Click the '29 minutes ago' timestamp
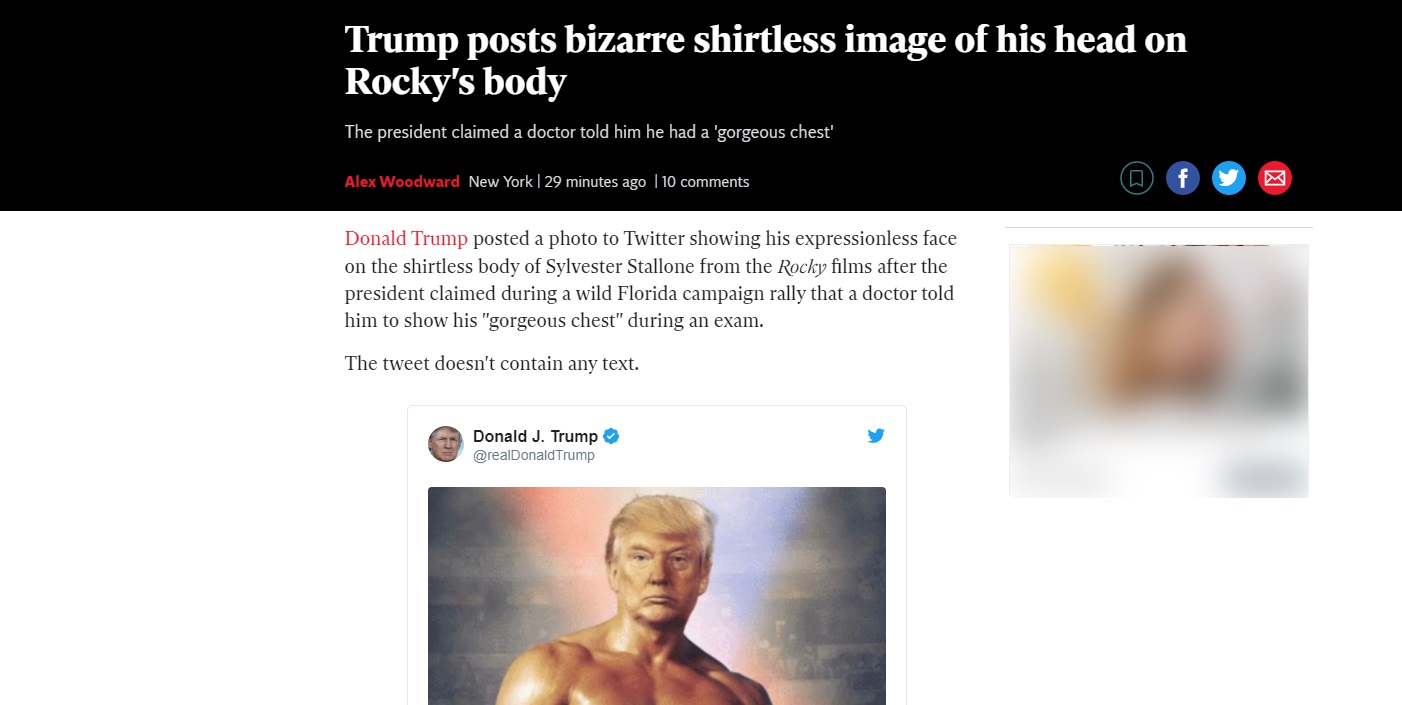Viewport: 1402px width, 705px height. [x=595, y=182]
